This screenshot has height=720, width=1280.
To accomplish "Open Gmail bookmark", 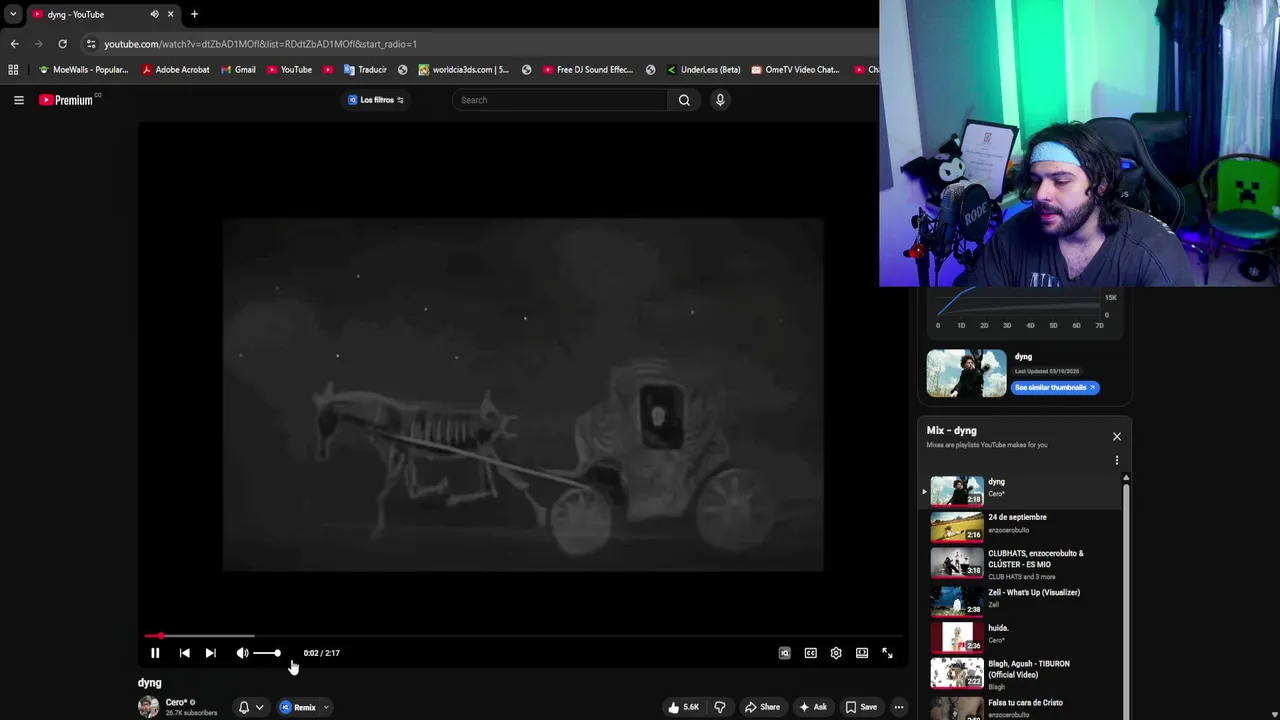I will (x=238, y=70).
